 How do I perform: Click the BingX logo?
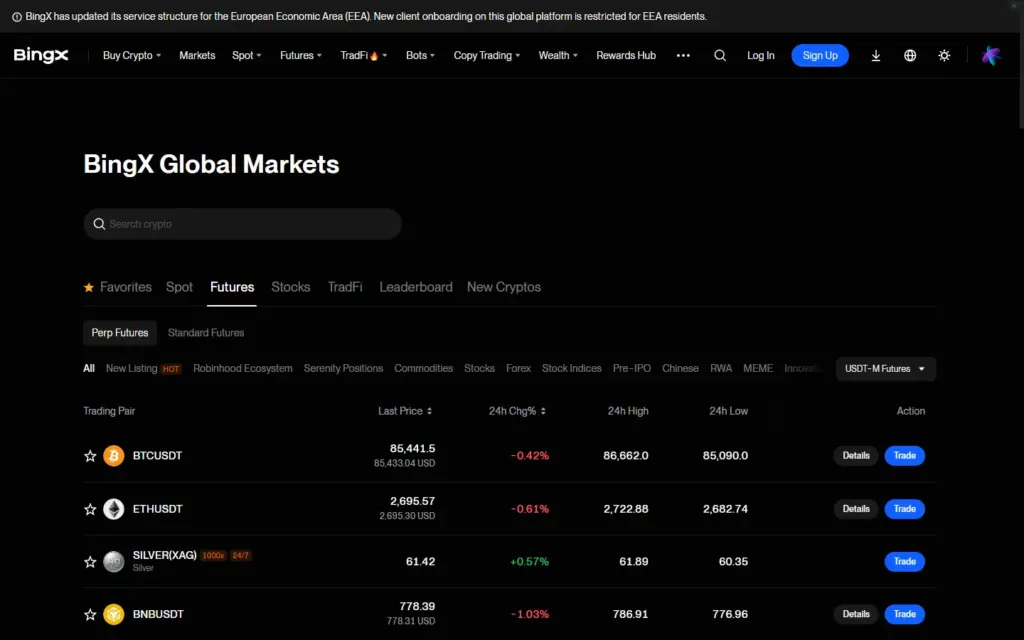(41, 56)
